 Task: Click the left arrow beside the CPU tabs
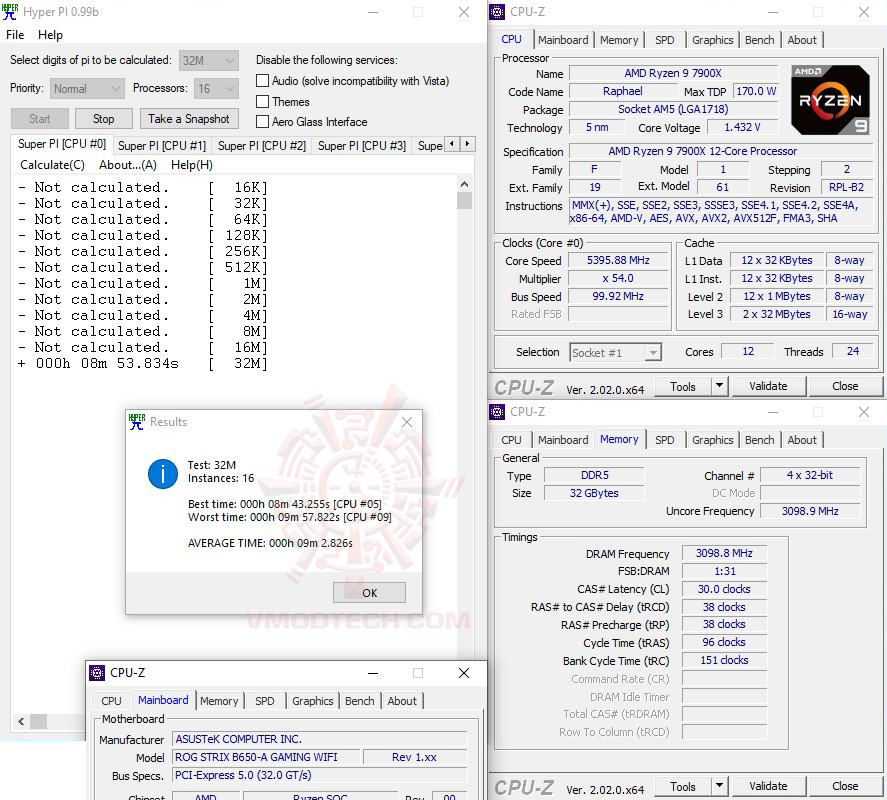pyautogui.click(x=451, y=144)
